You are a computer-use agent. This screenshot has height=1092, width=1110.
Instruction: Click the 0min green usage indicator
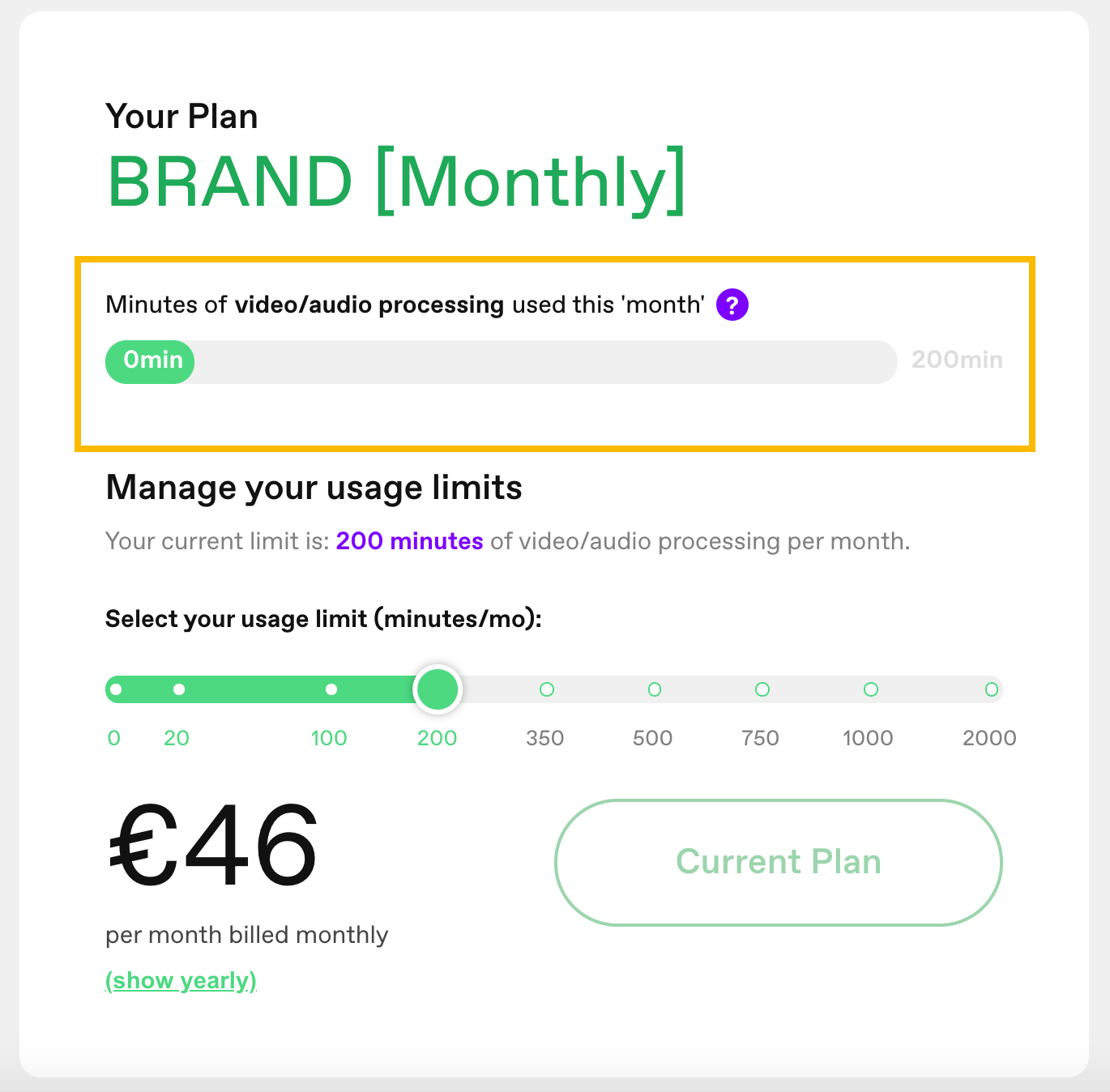coord(150,361)
